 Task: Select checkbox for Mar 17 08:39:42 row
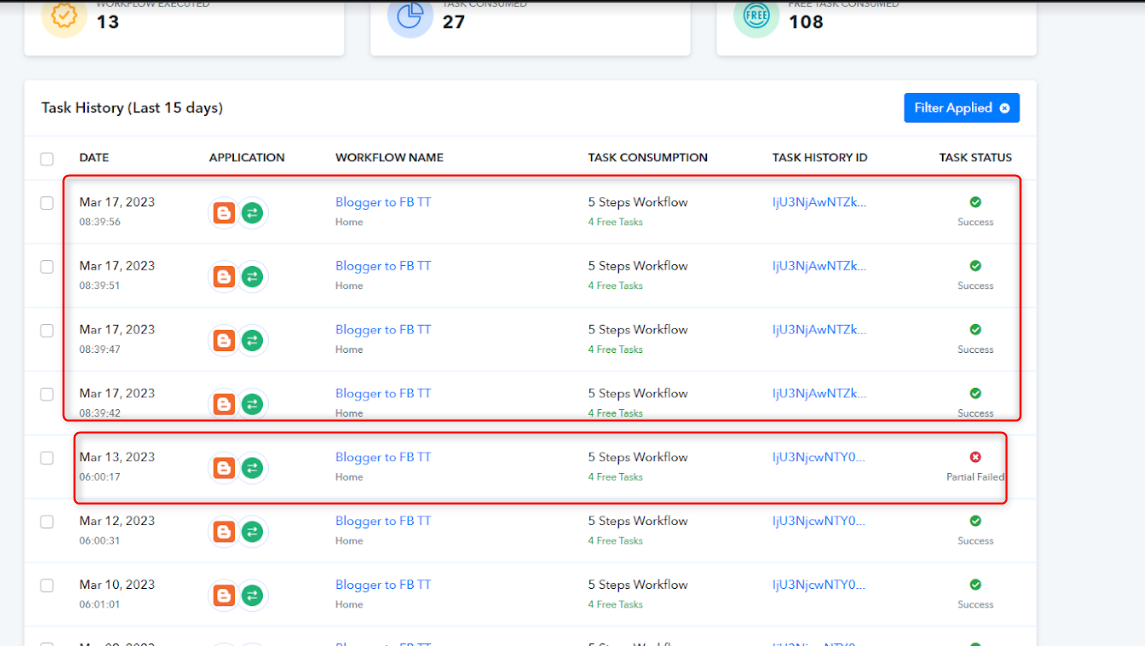(x=47, y=394)
